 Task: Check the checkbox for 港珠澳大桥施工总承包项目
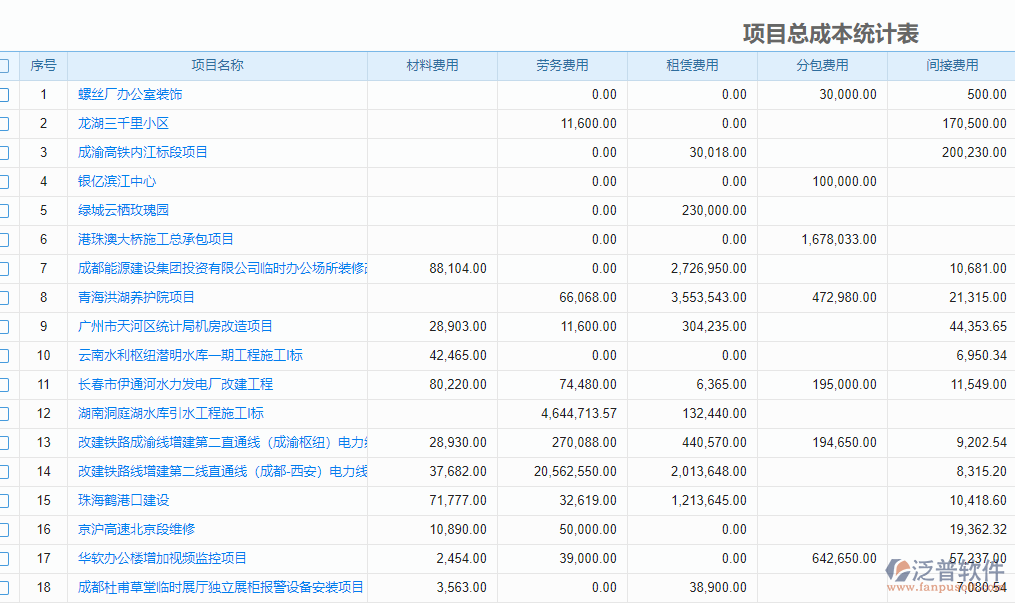(x=7, y=239)
